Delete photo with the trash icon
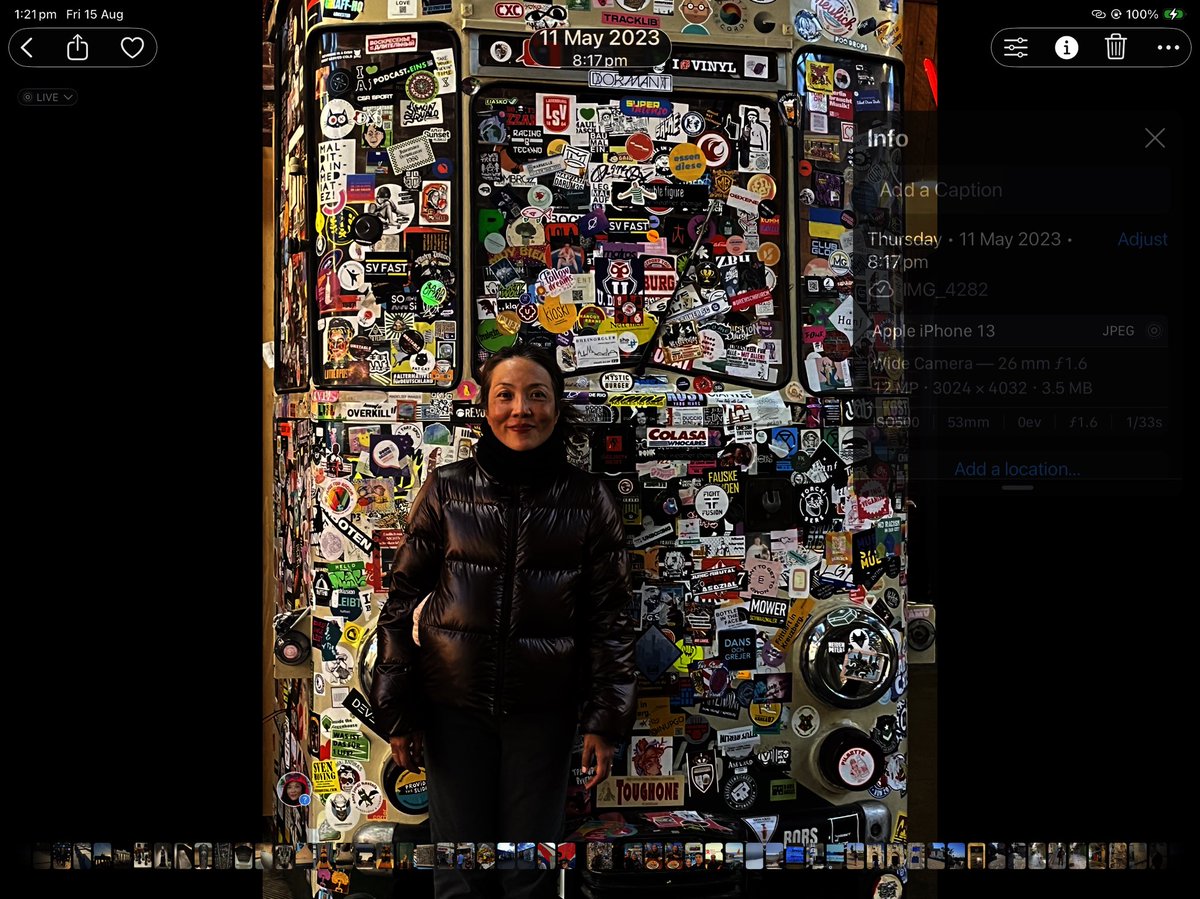1200x899 pixels. pos(1116,47)
